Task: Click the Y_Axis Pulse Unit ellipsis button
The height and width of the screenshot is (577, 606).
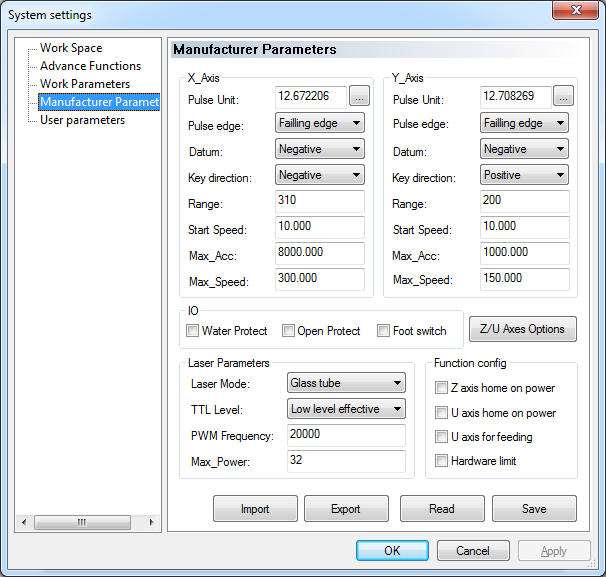Action: [x=563, y=97]
